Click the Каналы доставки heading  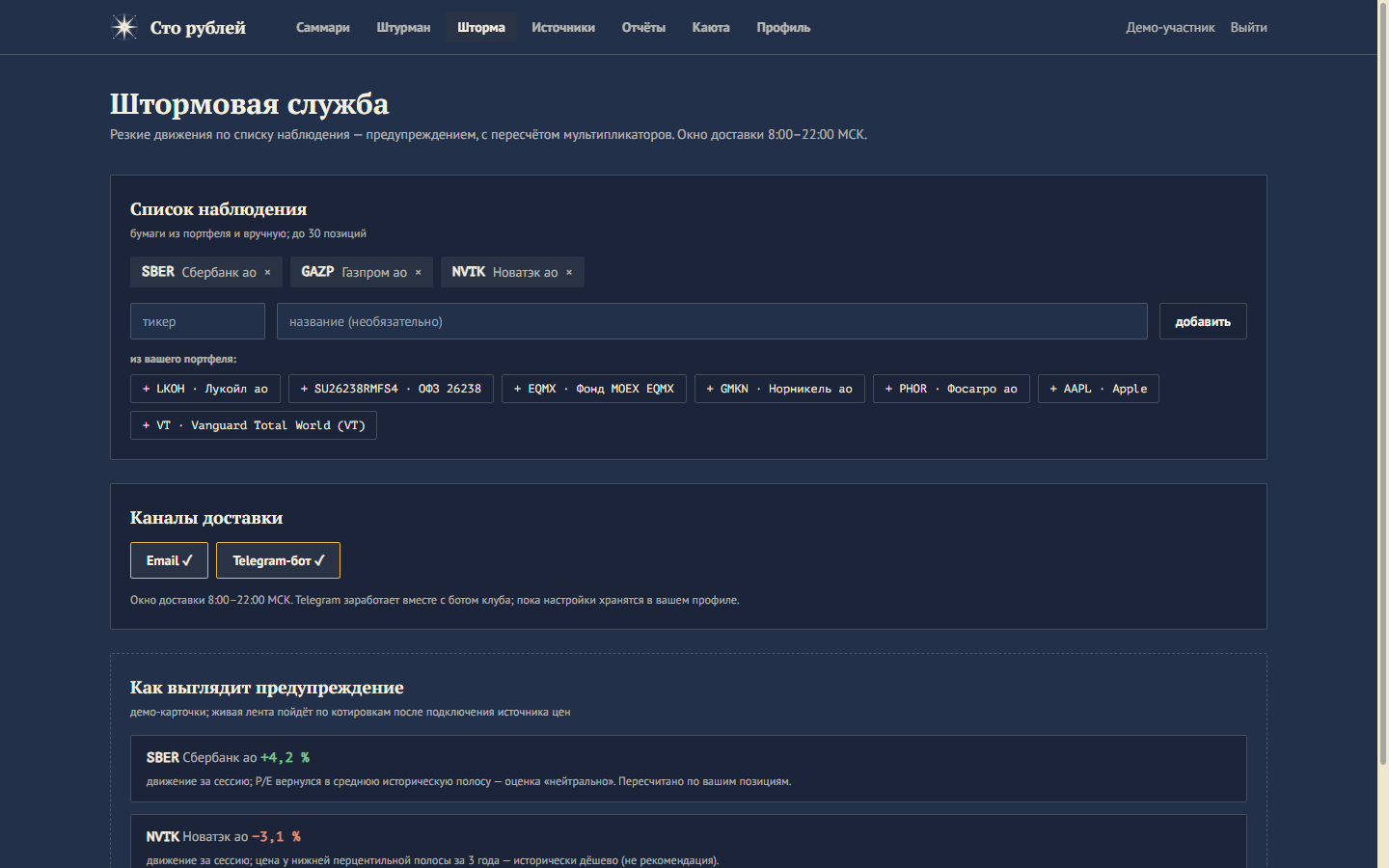coord(206,518)
